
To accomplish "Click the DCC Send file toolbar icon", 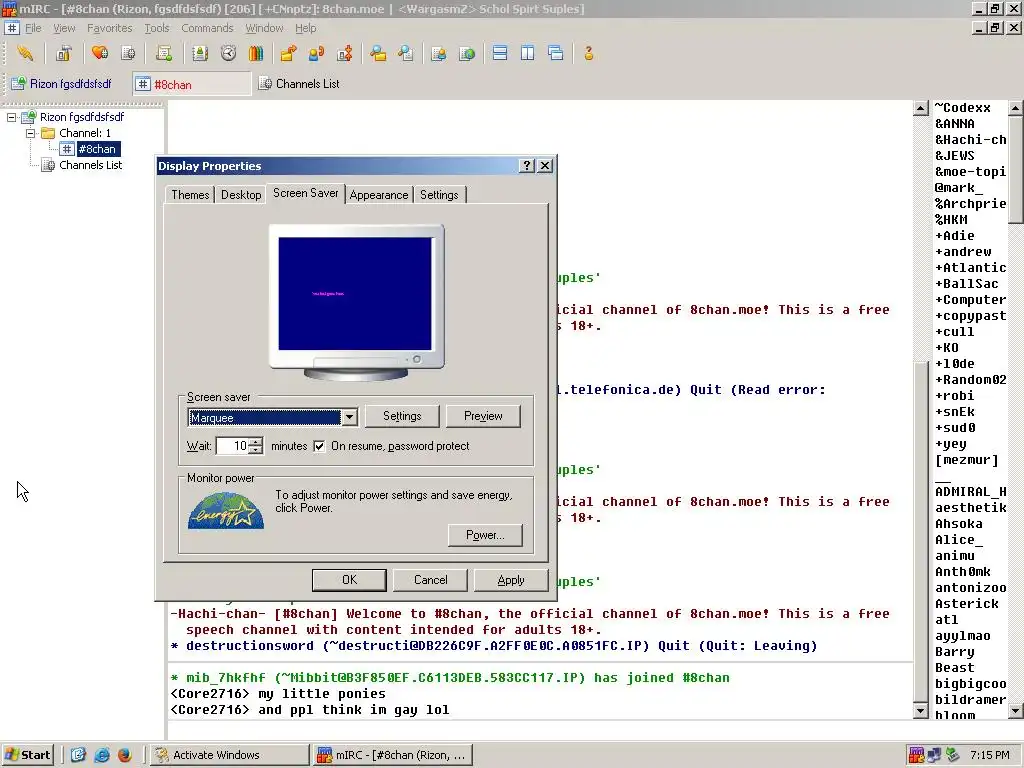I will (288, 54).
